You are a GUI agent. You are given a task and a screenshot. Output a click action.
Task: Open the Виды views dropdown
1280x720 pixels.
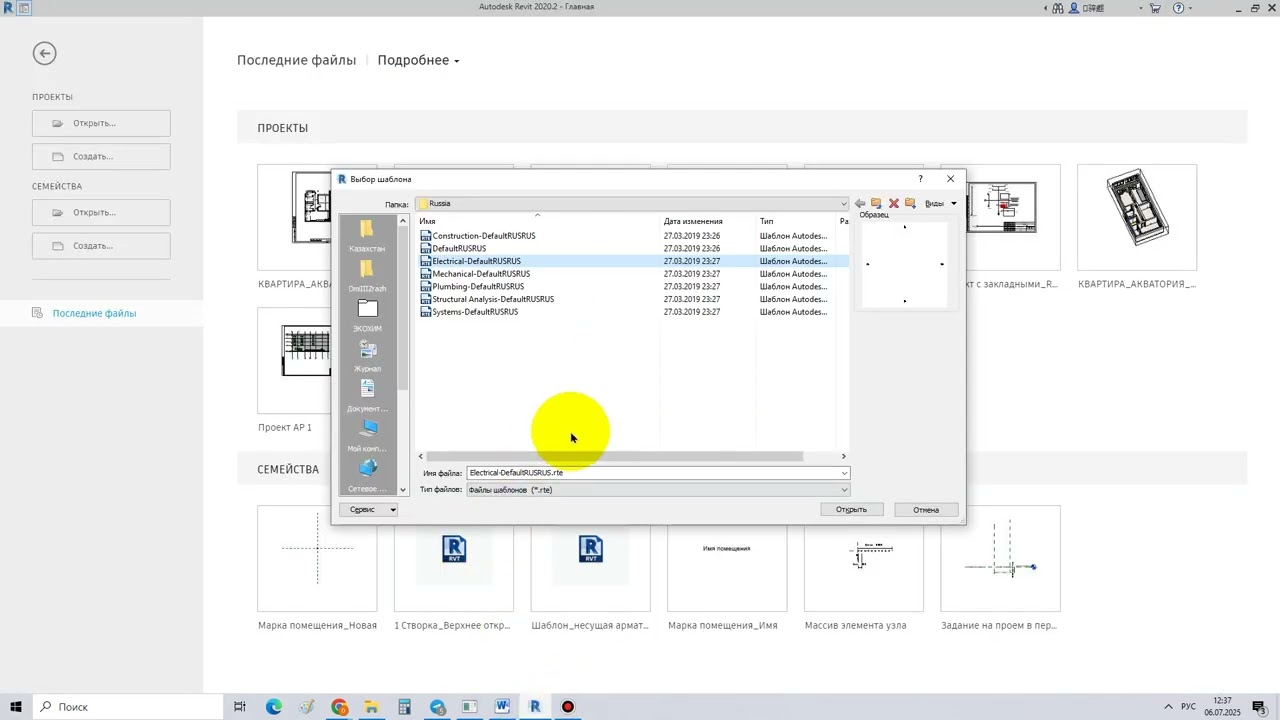click(941, 203)
